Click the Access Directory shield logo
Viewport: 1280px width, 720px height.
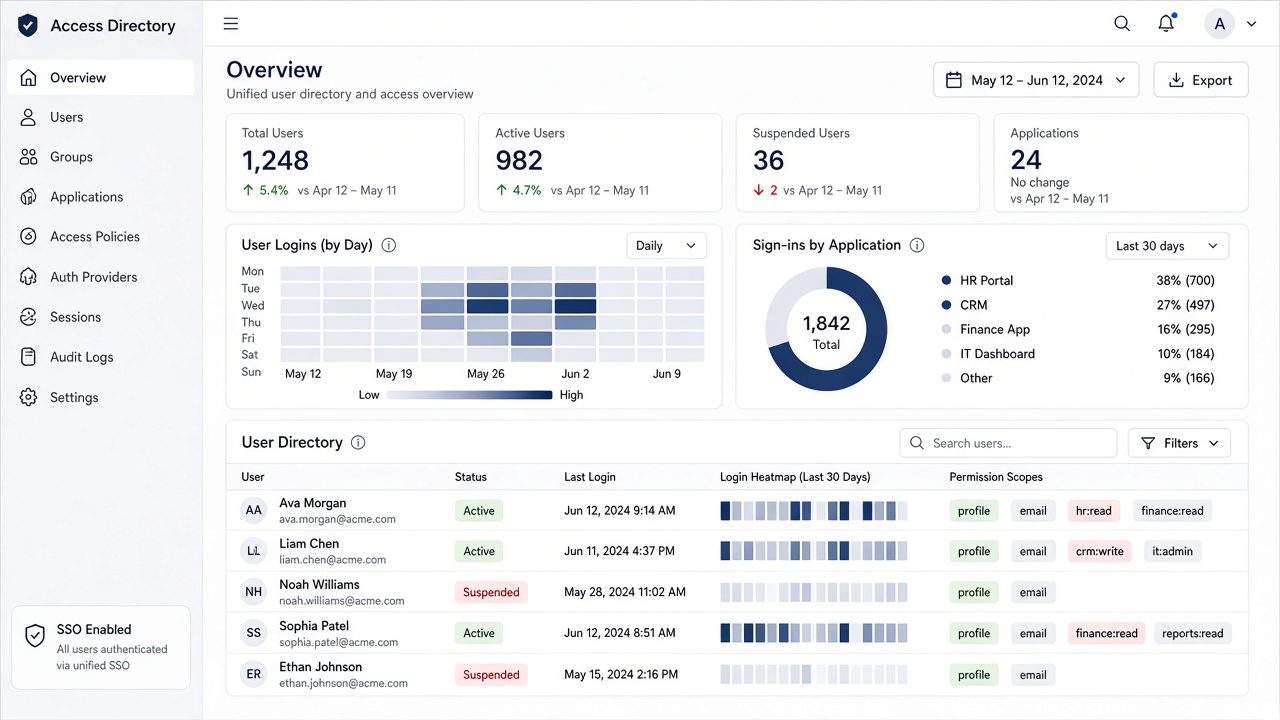click(28, 26)
